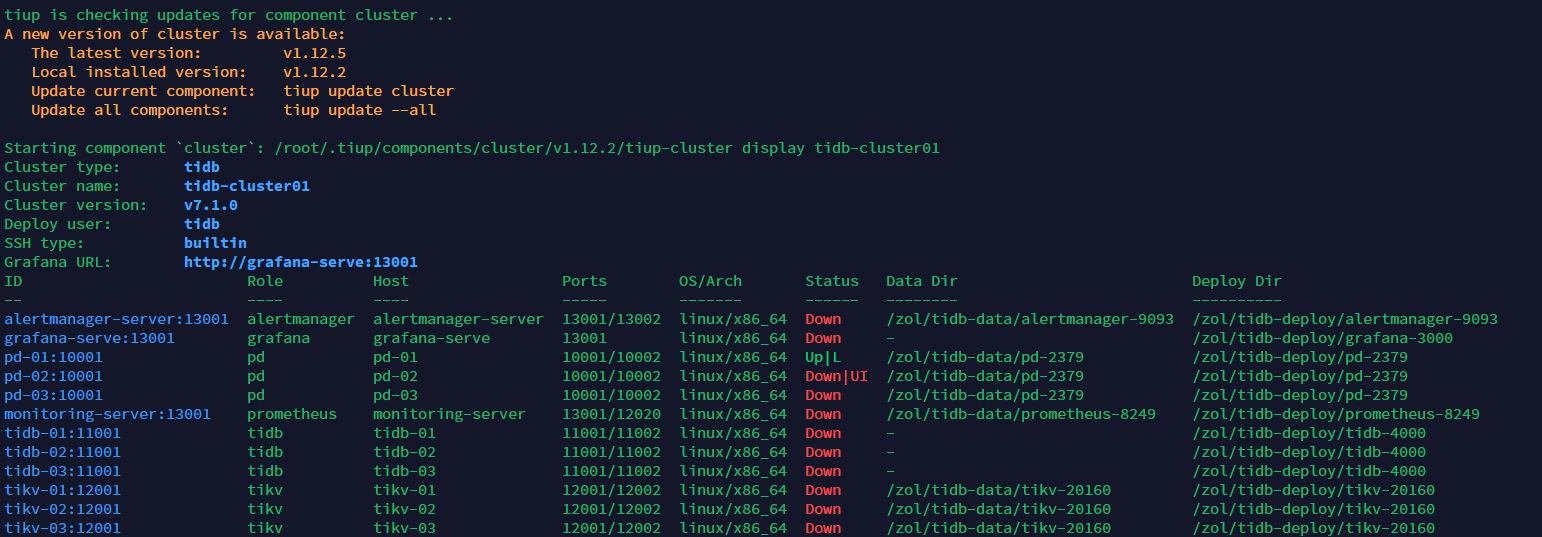
Task: Click the deploy dir /zol/tidb-deploy/grafana-3000
Action: tap(1323, 338)
